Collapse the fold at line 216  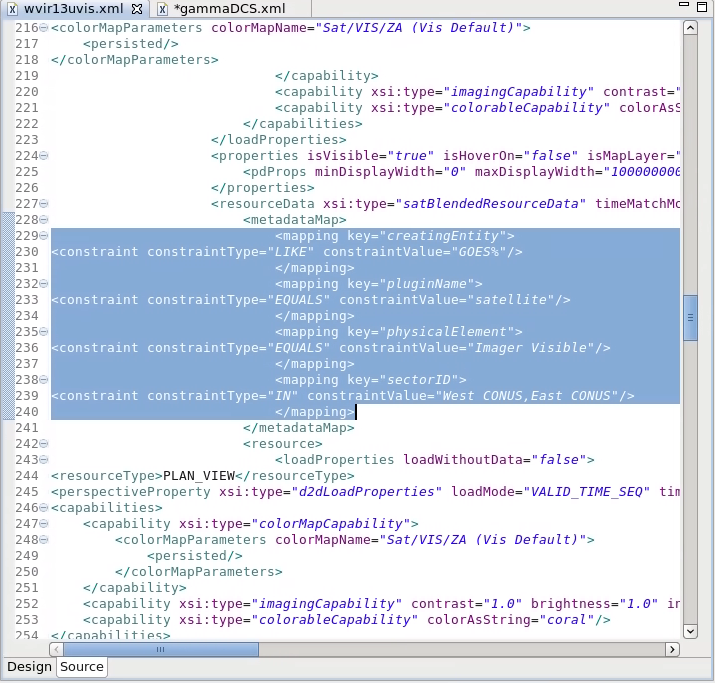43,28
